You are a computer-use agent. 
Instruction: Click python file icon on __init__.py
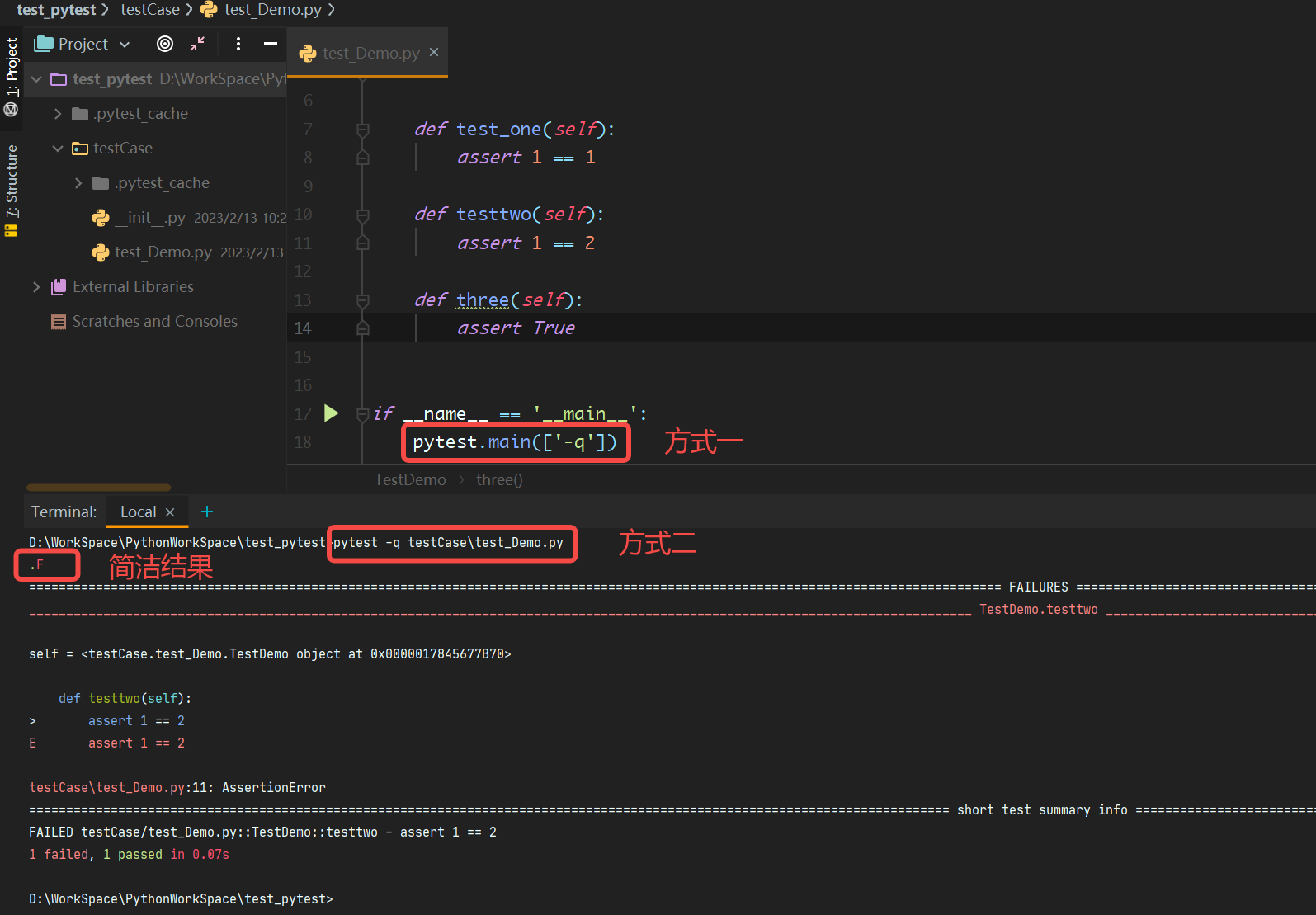pos(101,218)
